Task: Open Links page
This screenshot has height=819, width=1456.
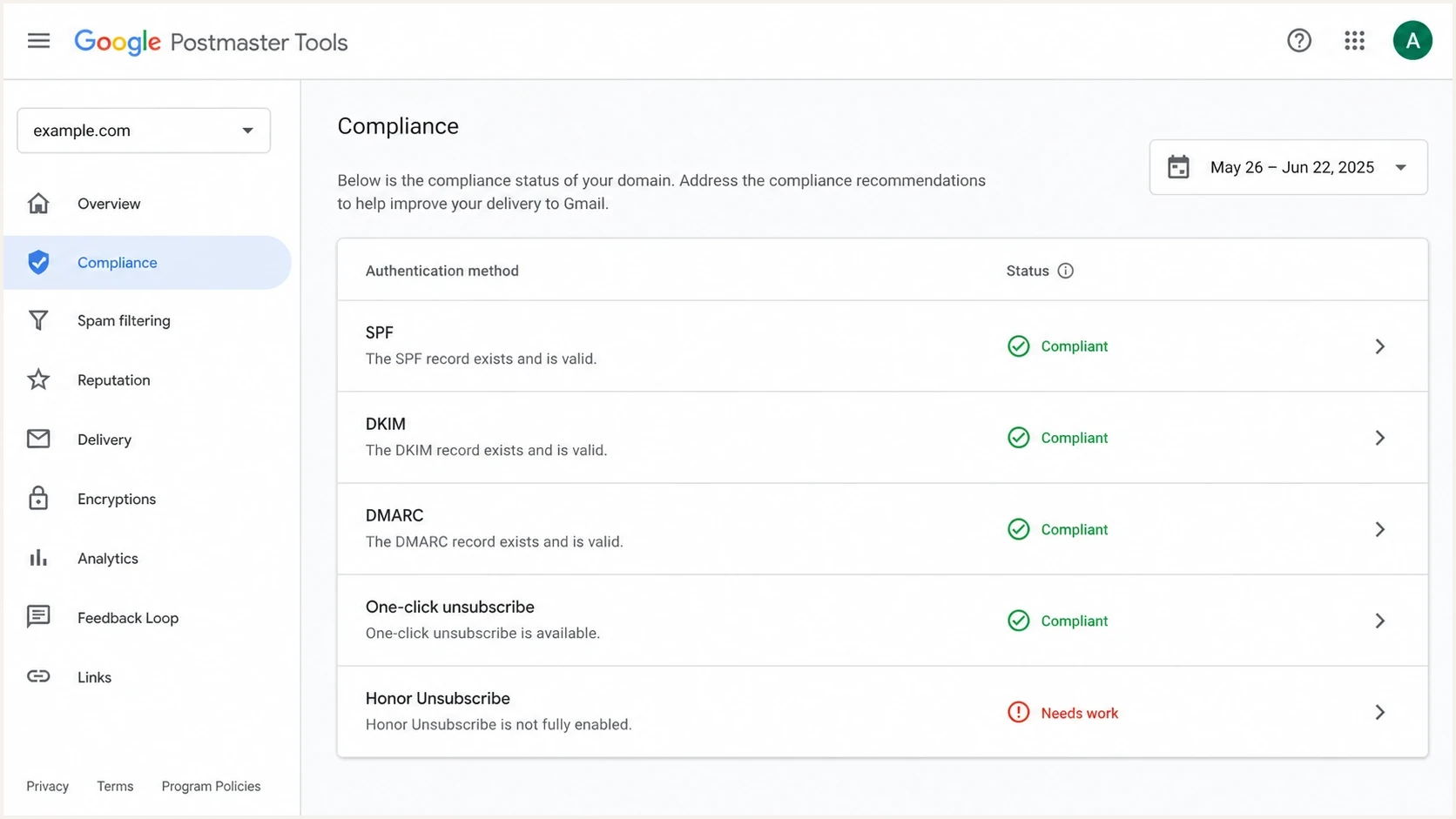Action: point(94,677)
